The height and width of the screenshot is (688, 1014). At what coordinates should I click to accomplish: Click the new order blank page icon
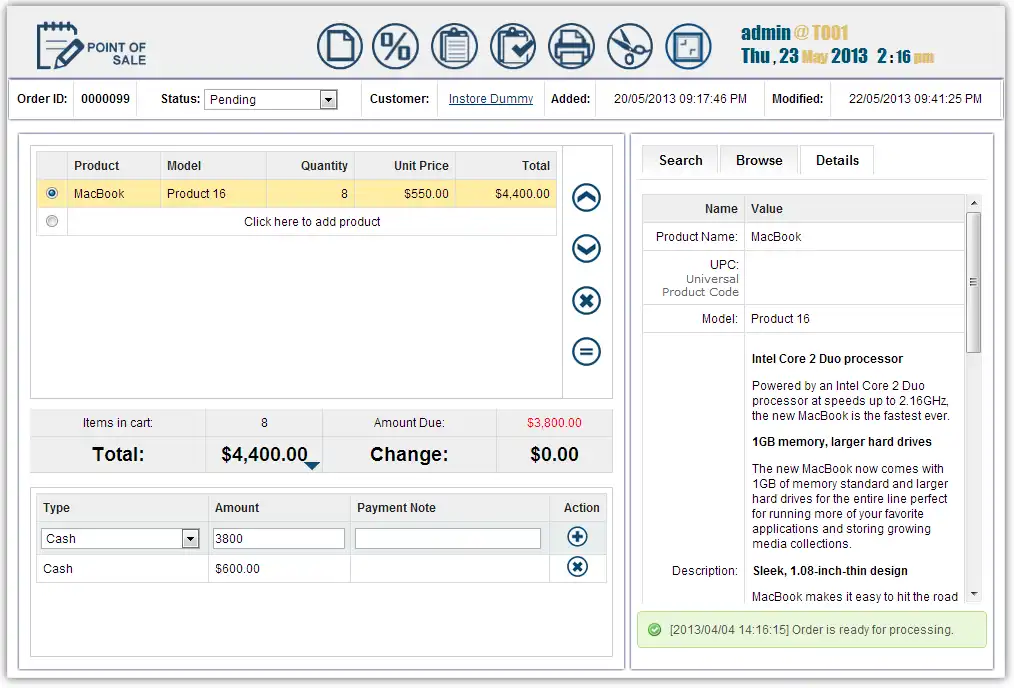tap(340, 47)
